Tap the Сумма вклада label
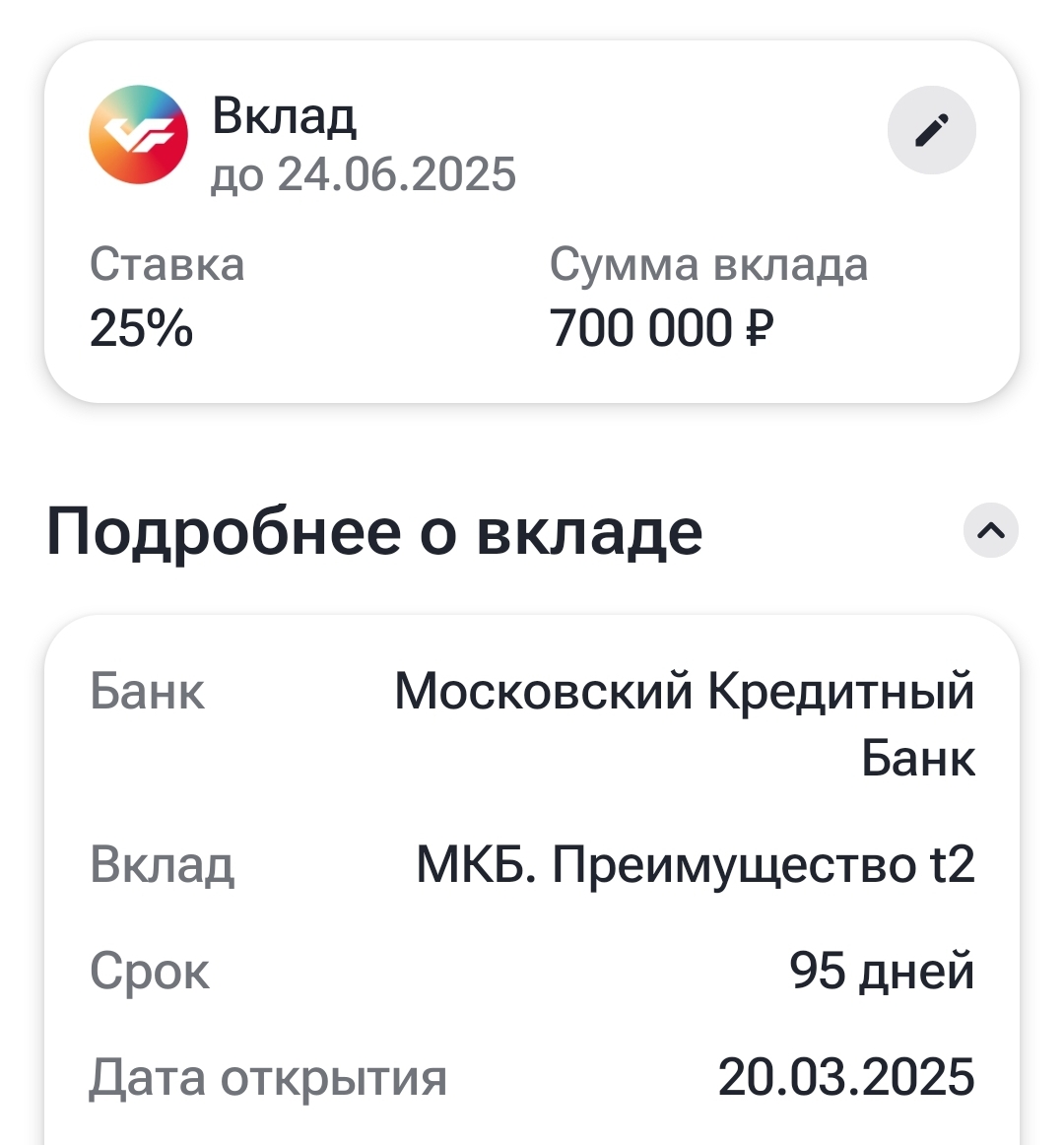Viewport: 1064px width, 1145px height. [x=708, y=264]
